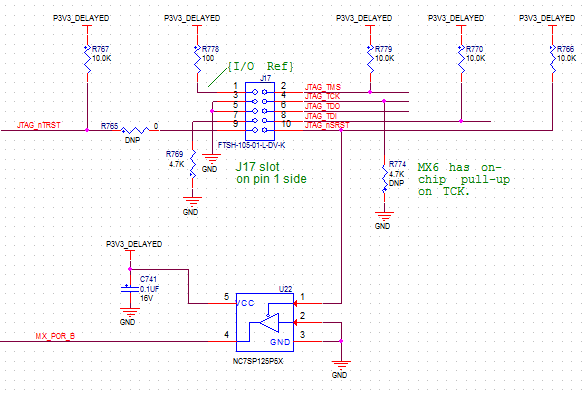Select resistor R778 100 ohm symbol
This screenshot has height=399, width=587.
pyautogui.click(x=197, y=59)
